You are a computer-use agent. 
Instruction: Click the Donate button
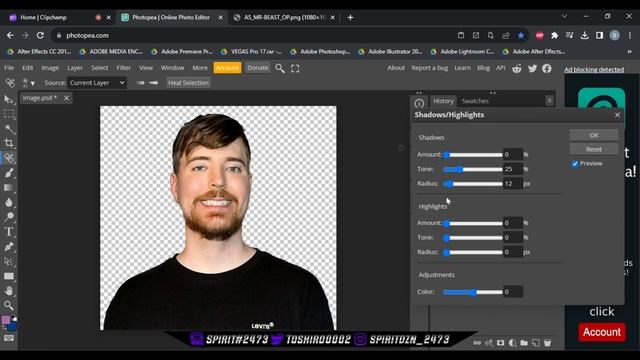point(258,68)
